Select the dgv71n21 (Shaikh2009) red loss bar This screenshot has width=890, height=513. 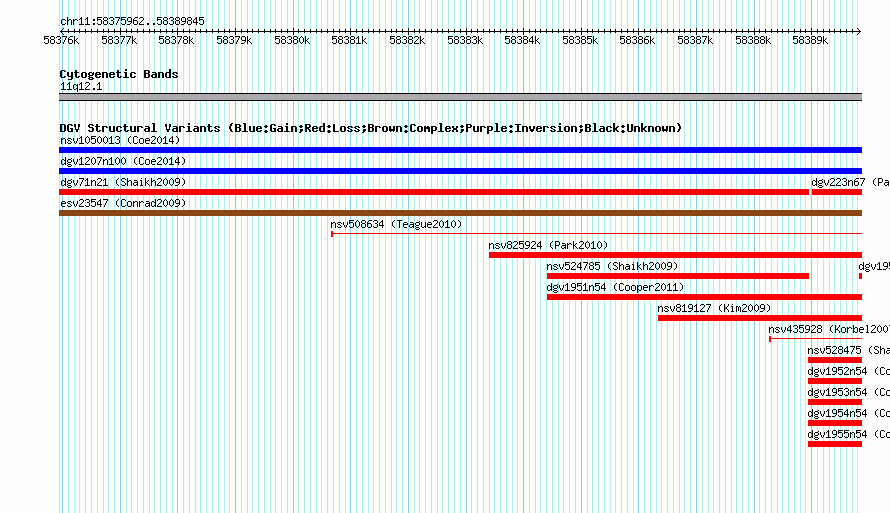tap(434, 192)
